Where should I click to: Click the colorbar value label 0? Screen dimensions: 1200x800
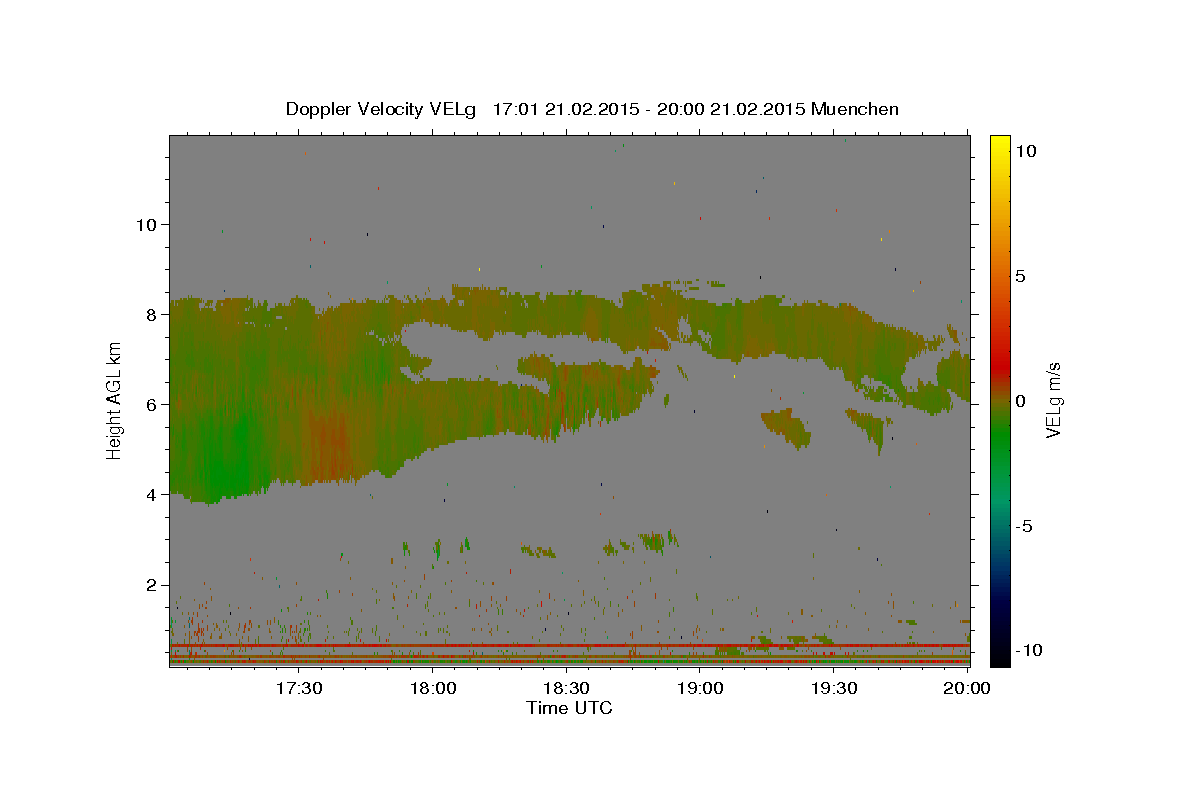[x=1021, y=401]
